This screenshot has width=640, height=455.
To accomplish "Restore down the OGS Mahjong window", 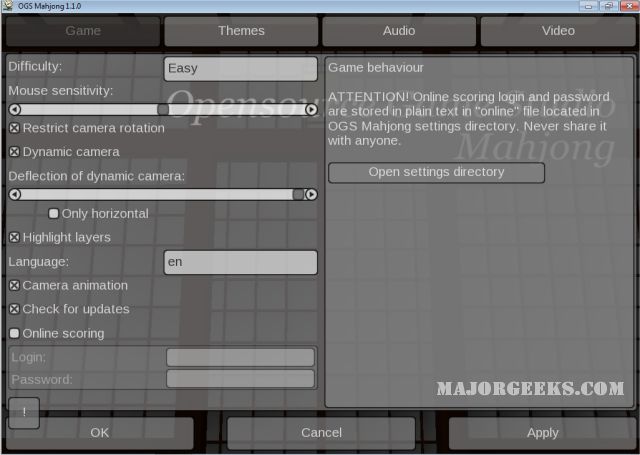I will click(609, 6).
